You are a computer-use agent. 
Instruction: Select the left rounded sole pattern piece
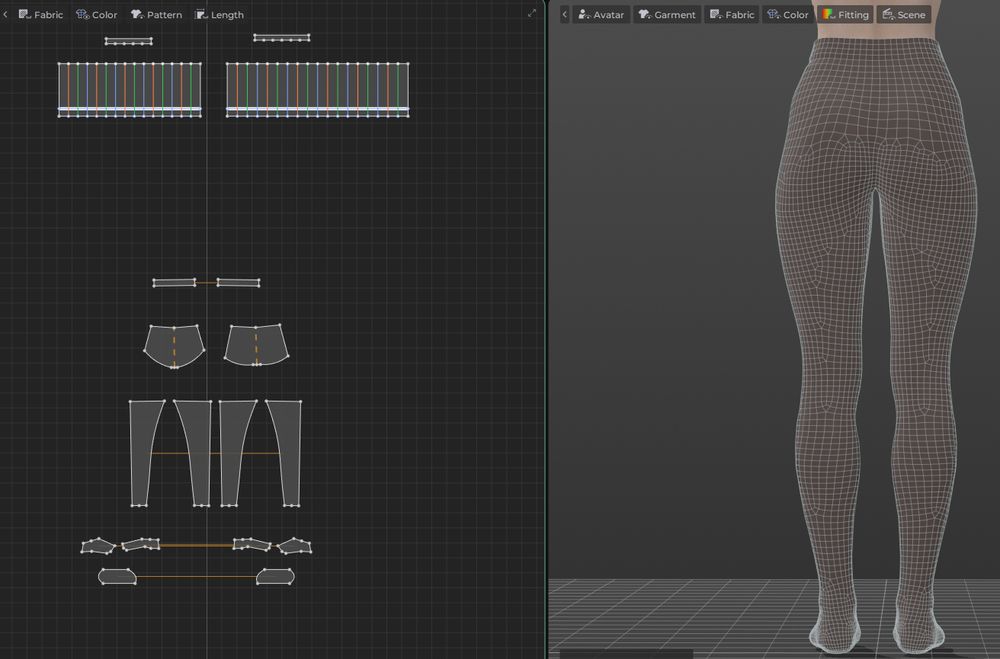(117, 577)
